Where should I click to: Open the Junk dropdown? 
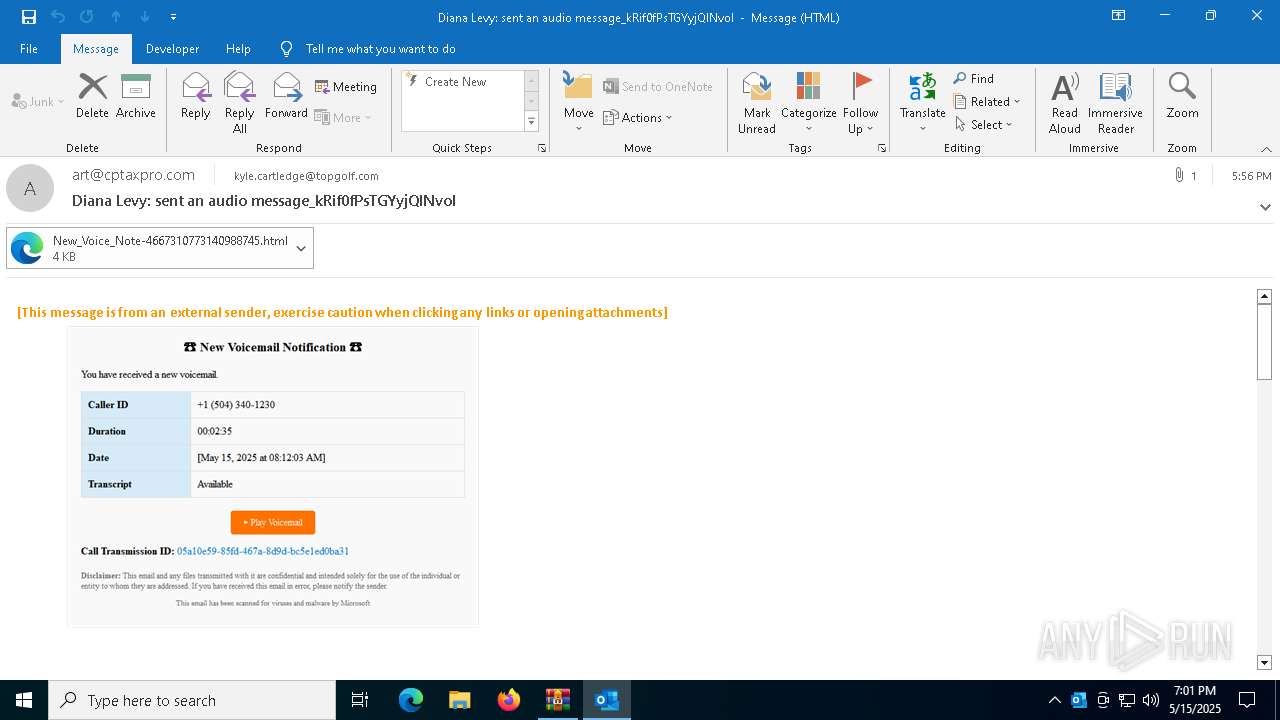pyautogui.click(x=38, y=101)
